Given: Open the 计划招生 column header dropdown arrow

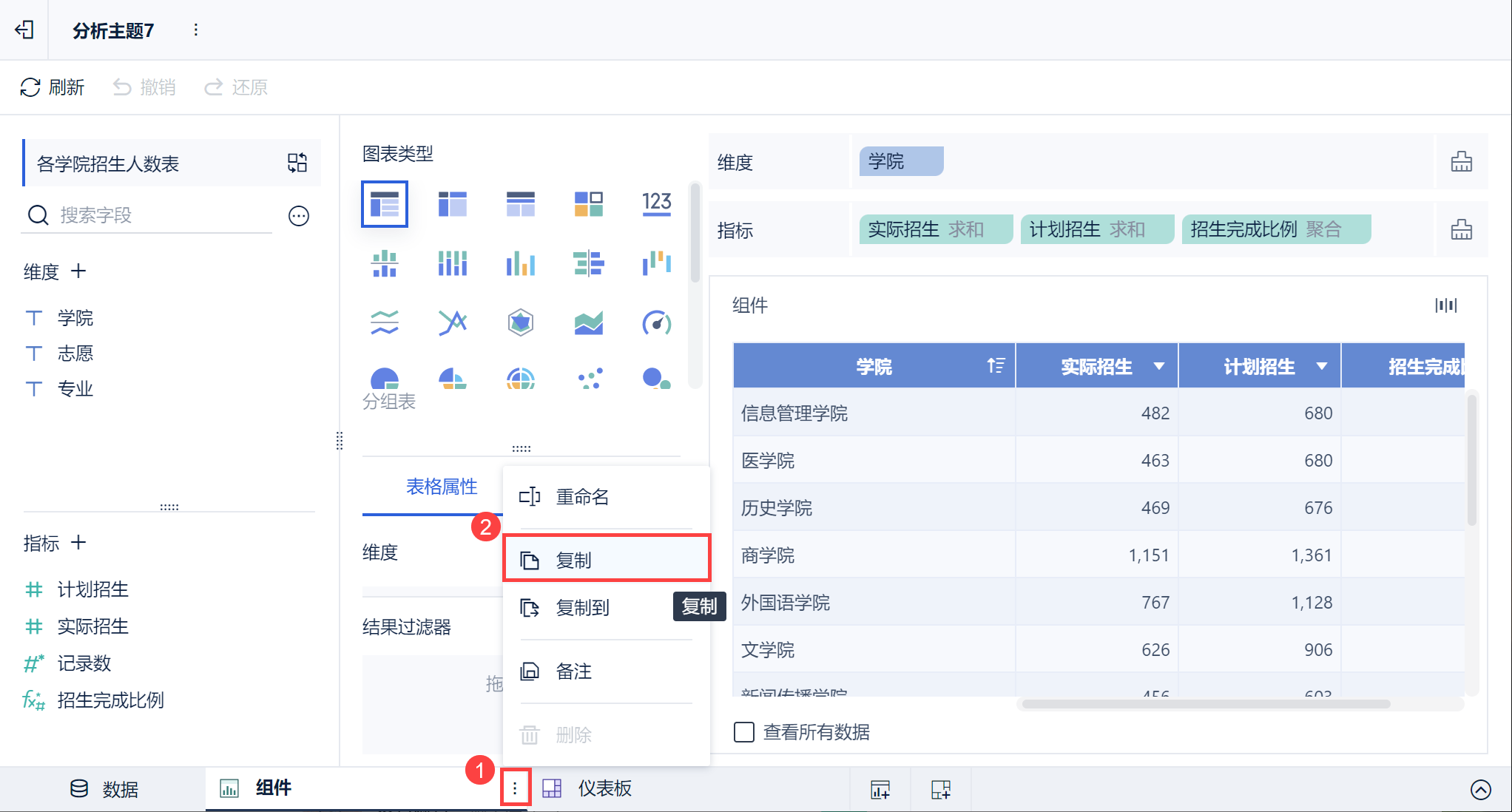Looking at the screenshot, I should 1322,366.
